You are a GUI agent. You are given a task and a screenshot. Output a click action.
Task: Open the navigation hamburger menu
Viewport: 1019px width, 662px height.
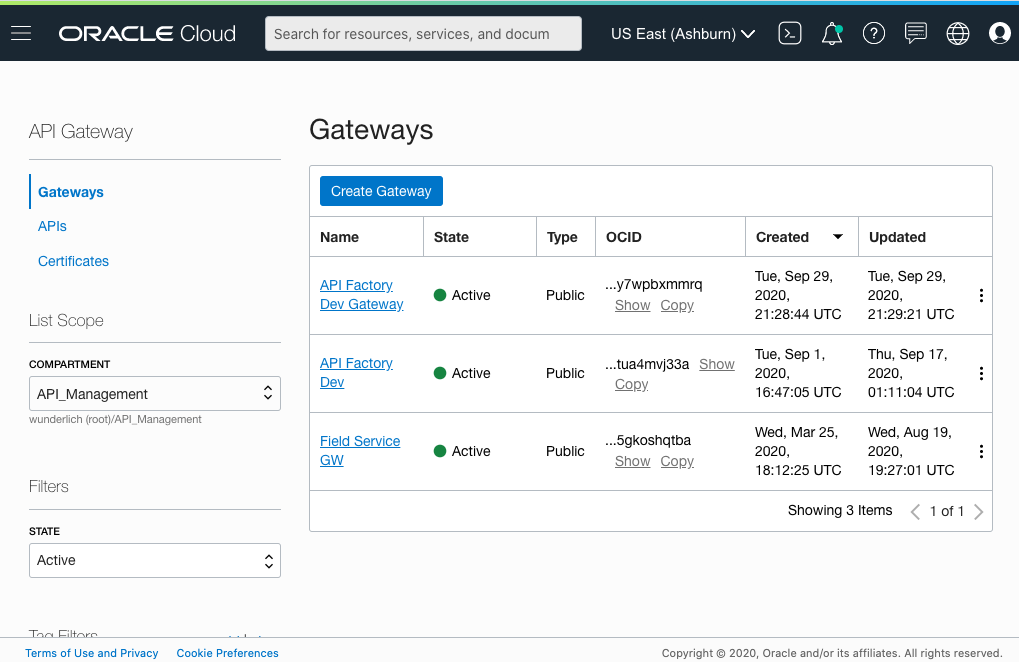(21, 32)
